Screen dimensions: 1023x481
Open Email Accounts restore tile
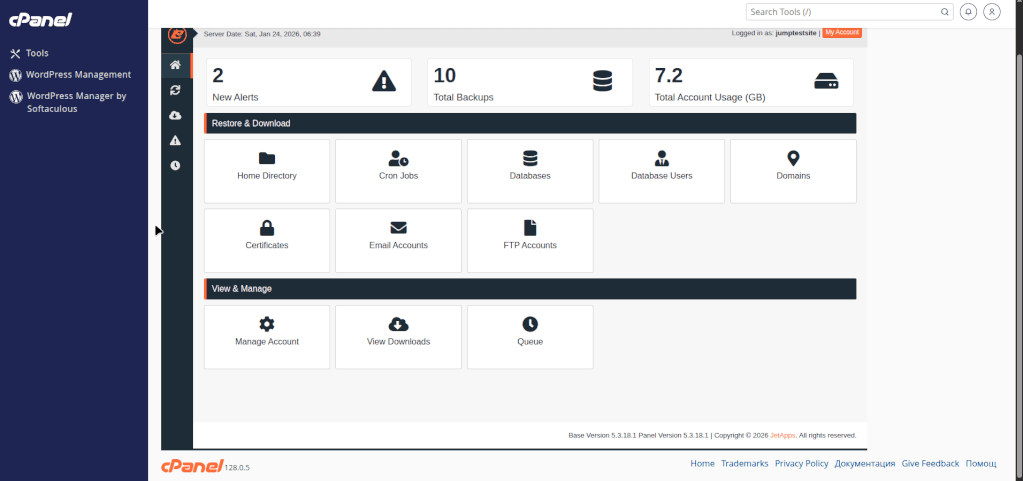[x=398, y=240]
